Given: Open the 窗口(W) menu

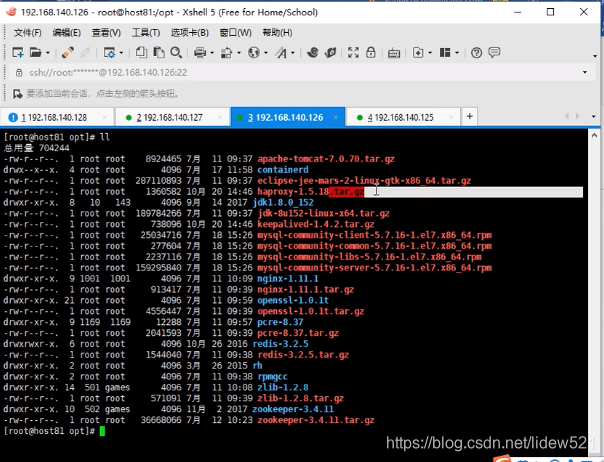Looking at the screenshot, I should (x=235, y=33).
